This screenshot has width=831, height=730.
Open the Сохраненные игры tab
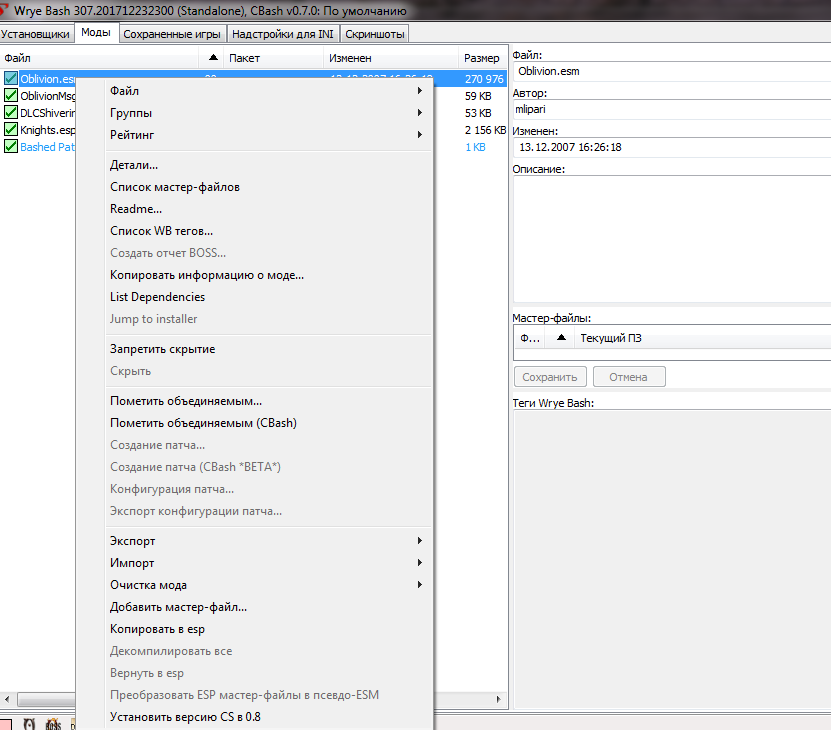click(172, 34)
